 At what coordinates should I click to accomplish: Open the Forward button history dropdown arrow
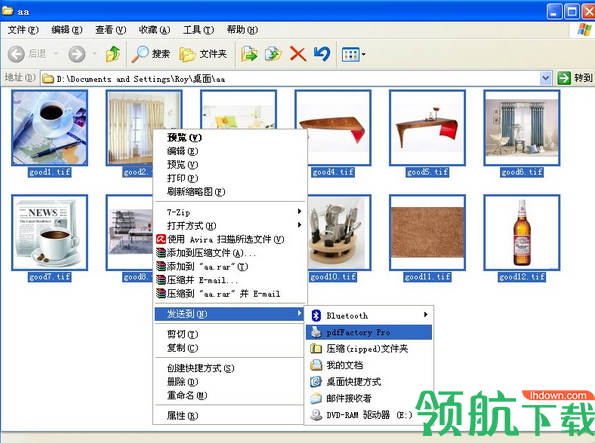tap(94, 54)
